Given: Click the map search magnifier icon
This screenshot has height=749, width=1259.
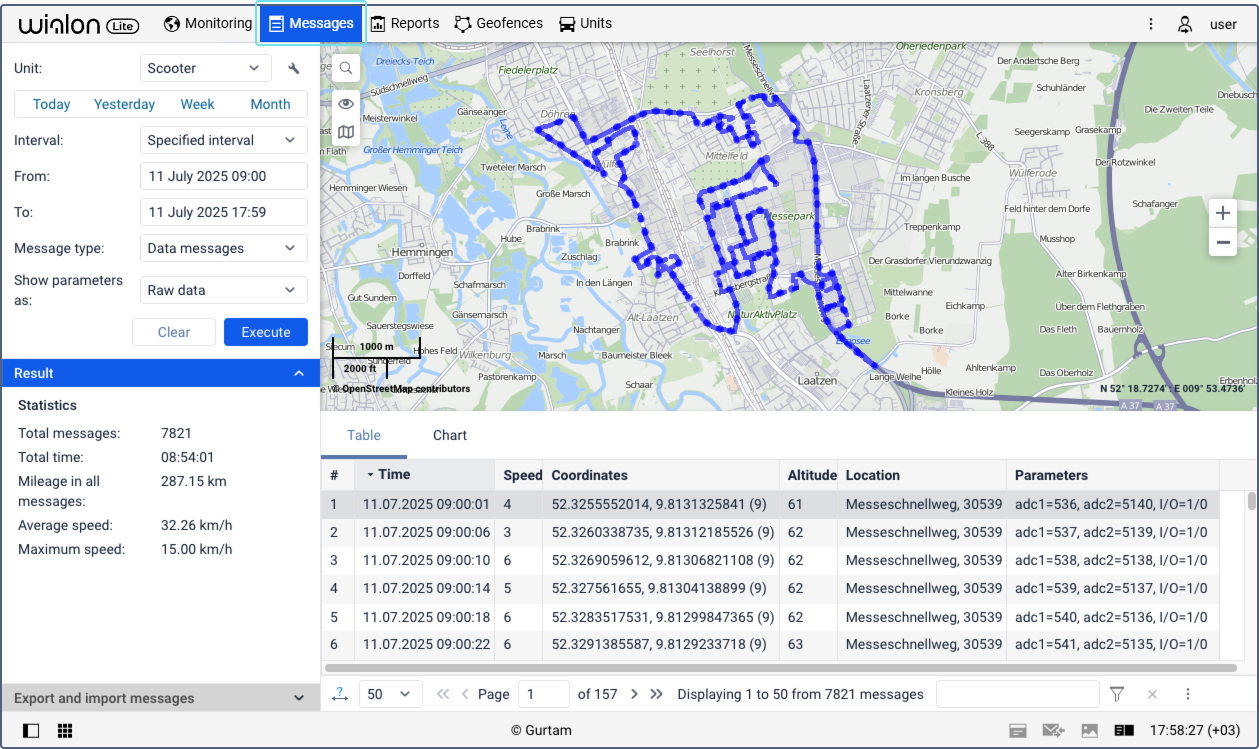Looking at the screenshot, I should [346, 68].
